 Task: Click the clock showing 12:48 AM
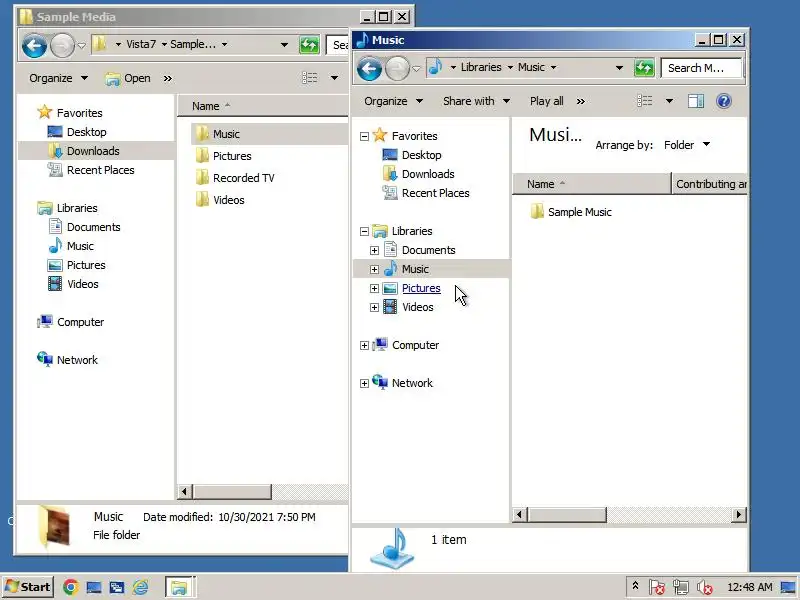[749, 587]
